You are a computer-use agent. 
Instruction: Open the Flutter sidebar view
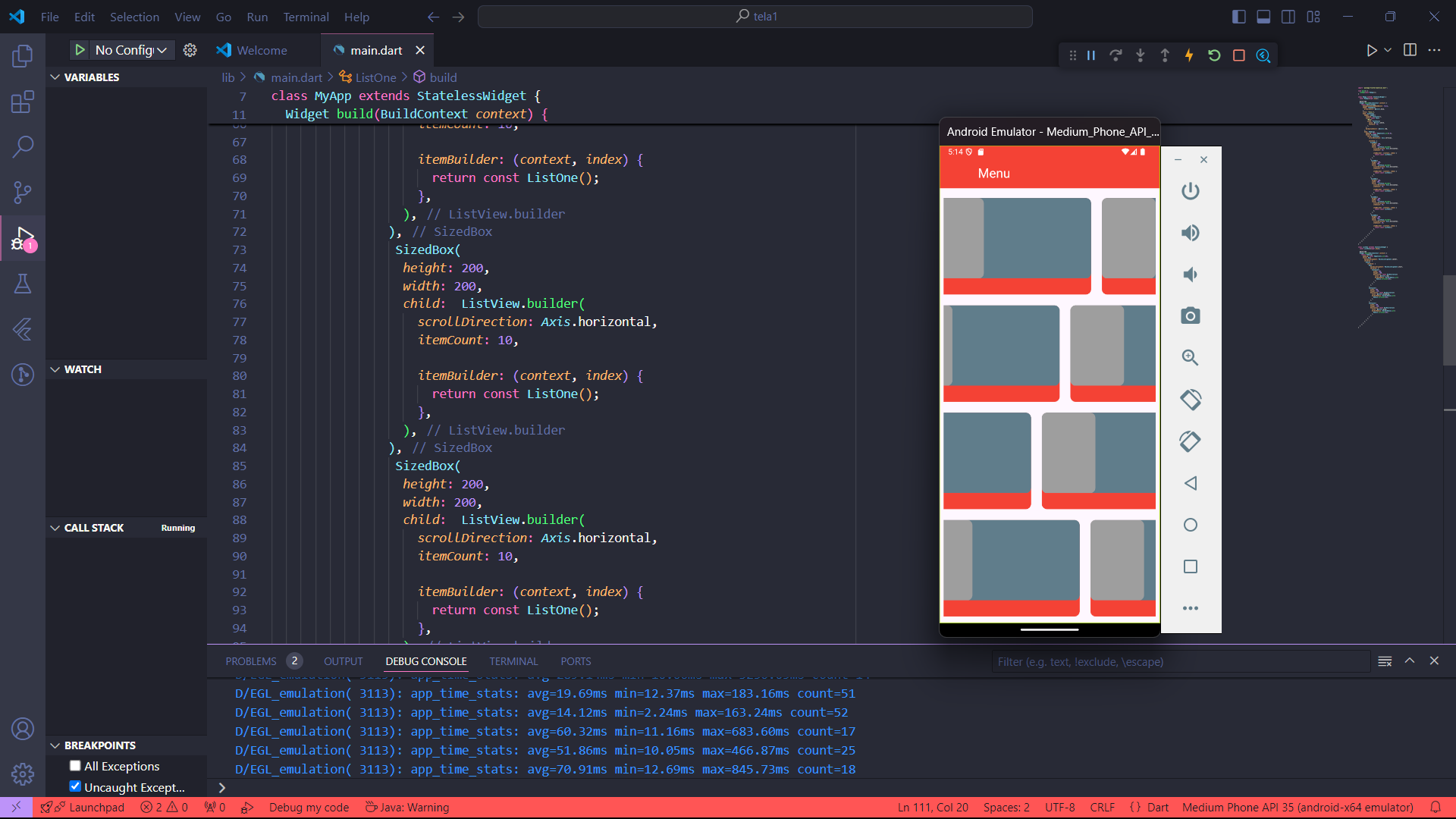click(x=23, y=329)
